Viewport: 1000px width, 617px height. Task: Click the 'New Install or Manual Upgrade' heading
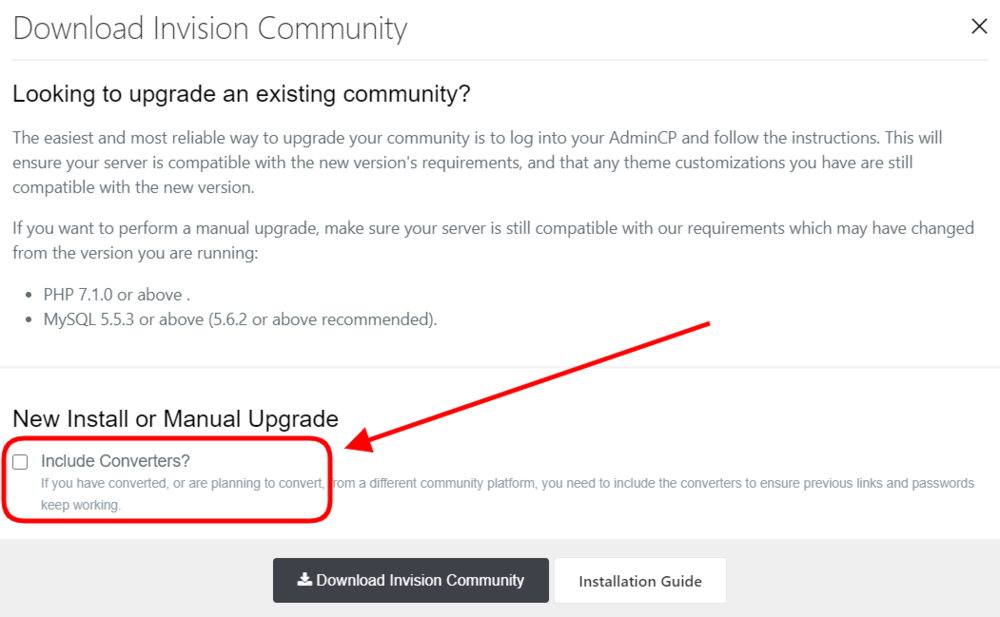175,418
